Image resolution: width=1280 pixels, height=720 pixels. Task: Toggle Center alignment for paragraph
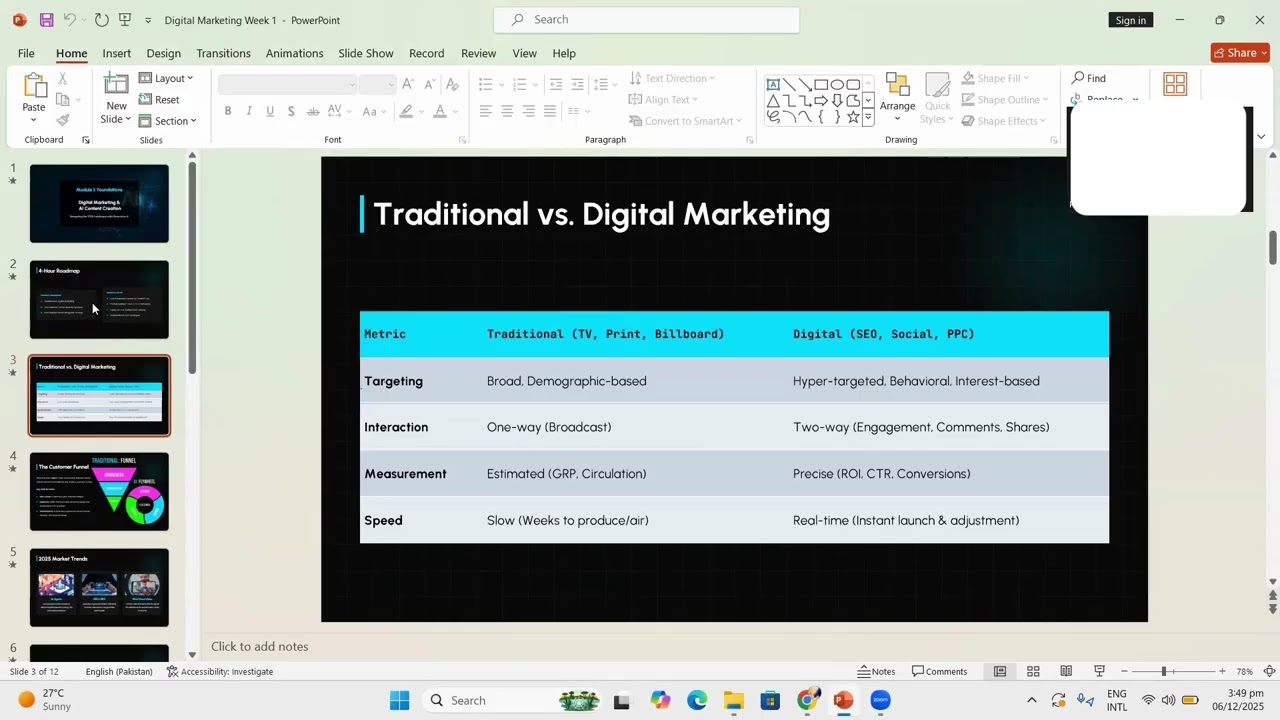pos(507,111)
